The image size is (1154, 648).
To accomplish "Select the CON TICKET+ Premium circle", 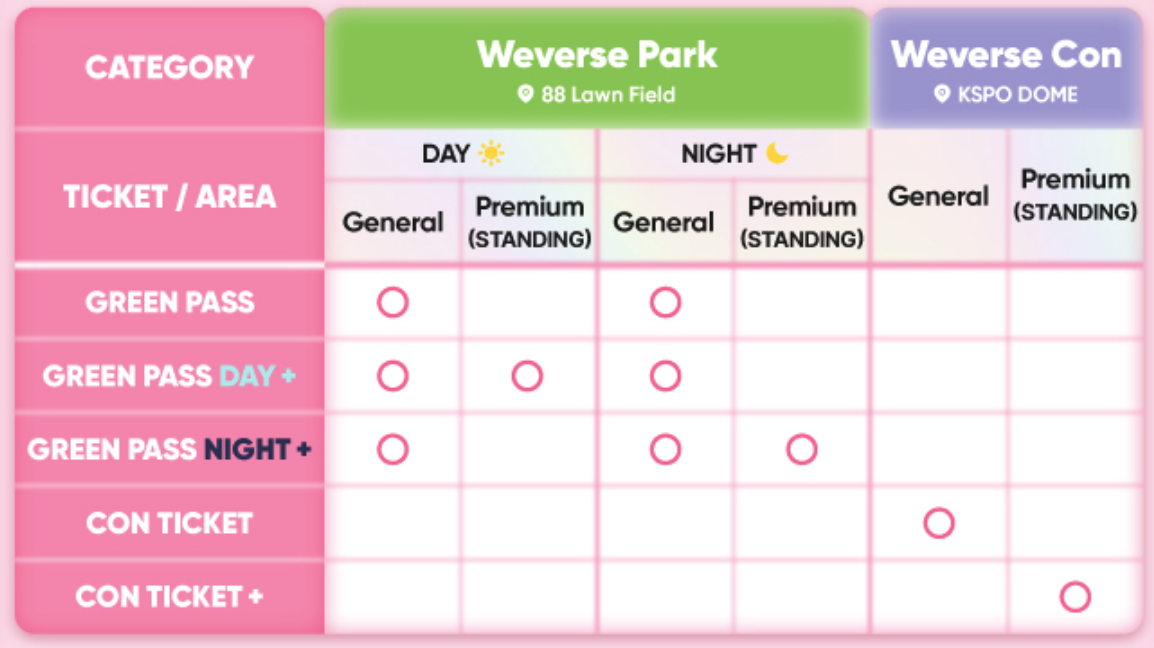I will 1075,597.
